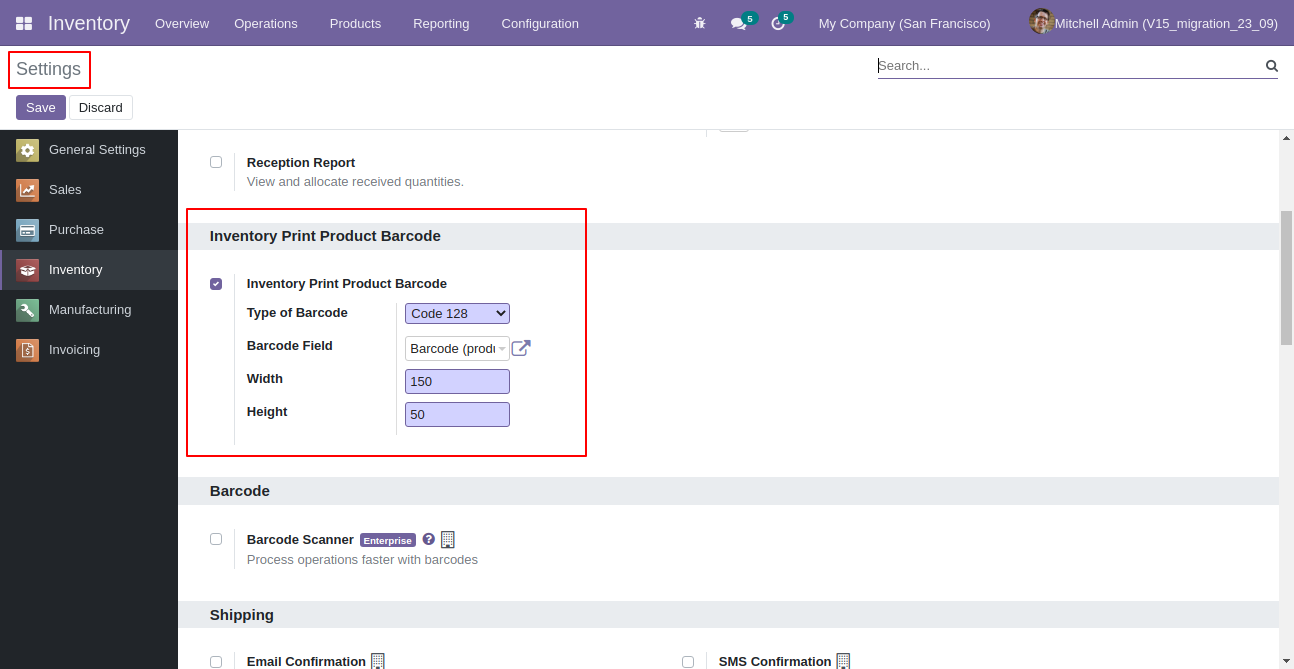
Task: Click 'Process operations faster with barcodes' text
Action: pos(362,560)
